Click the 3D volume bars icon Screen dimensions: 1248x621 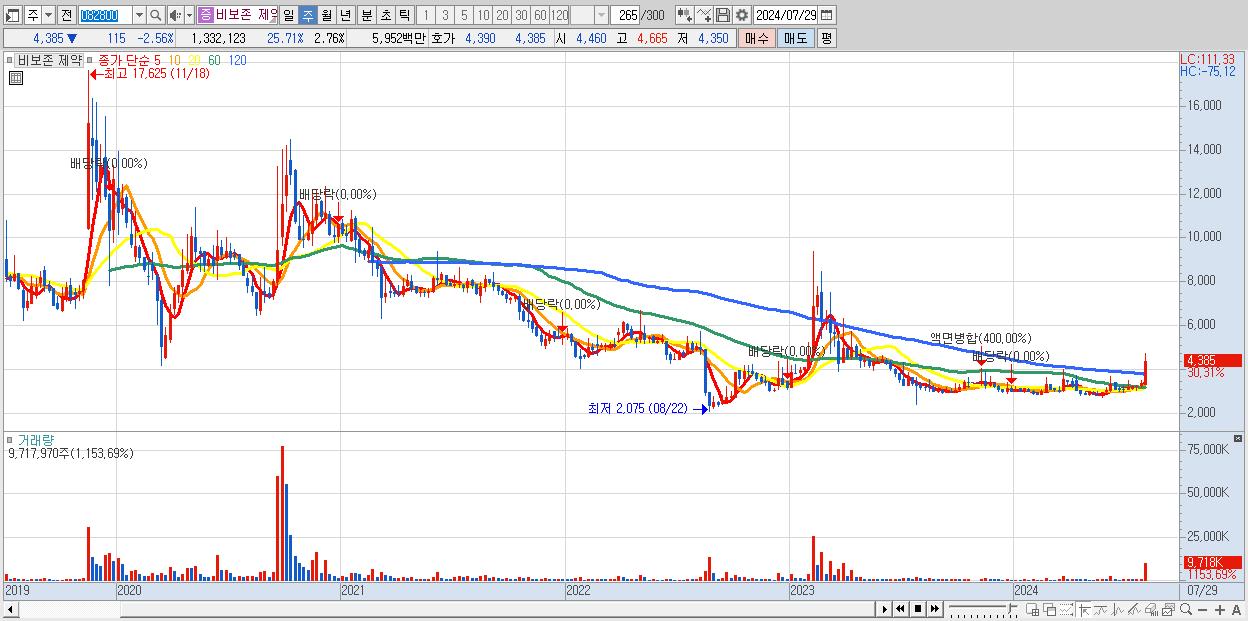(1152, 609)
